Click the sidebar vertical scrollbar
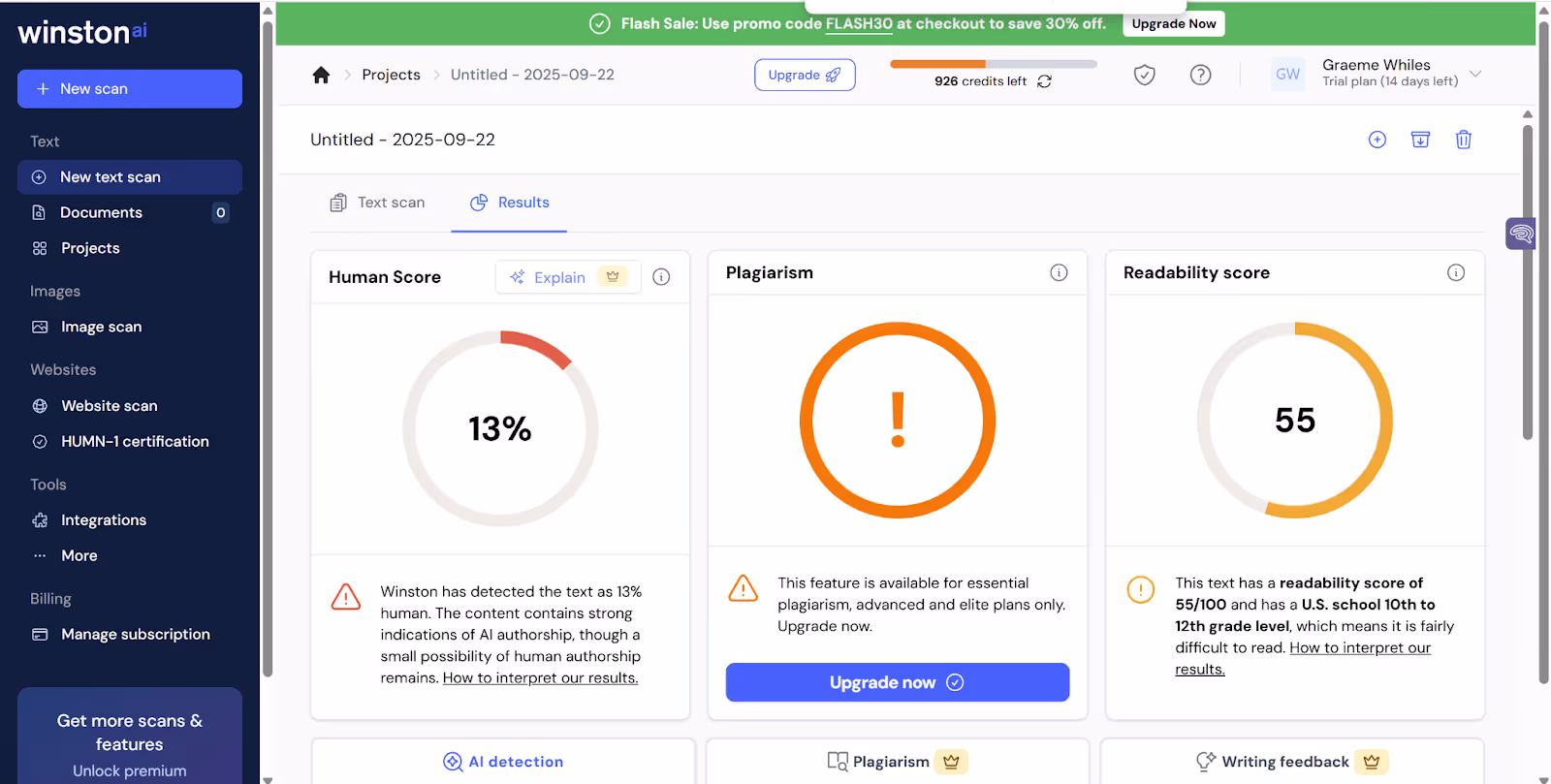The width and height of the screenshot is (1551, 784). pyautogui.click(x=268, y=349)
